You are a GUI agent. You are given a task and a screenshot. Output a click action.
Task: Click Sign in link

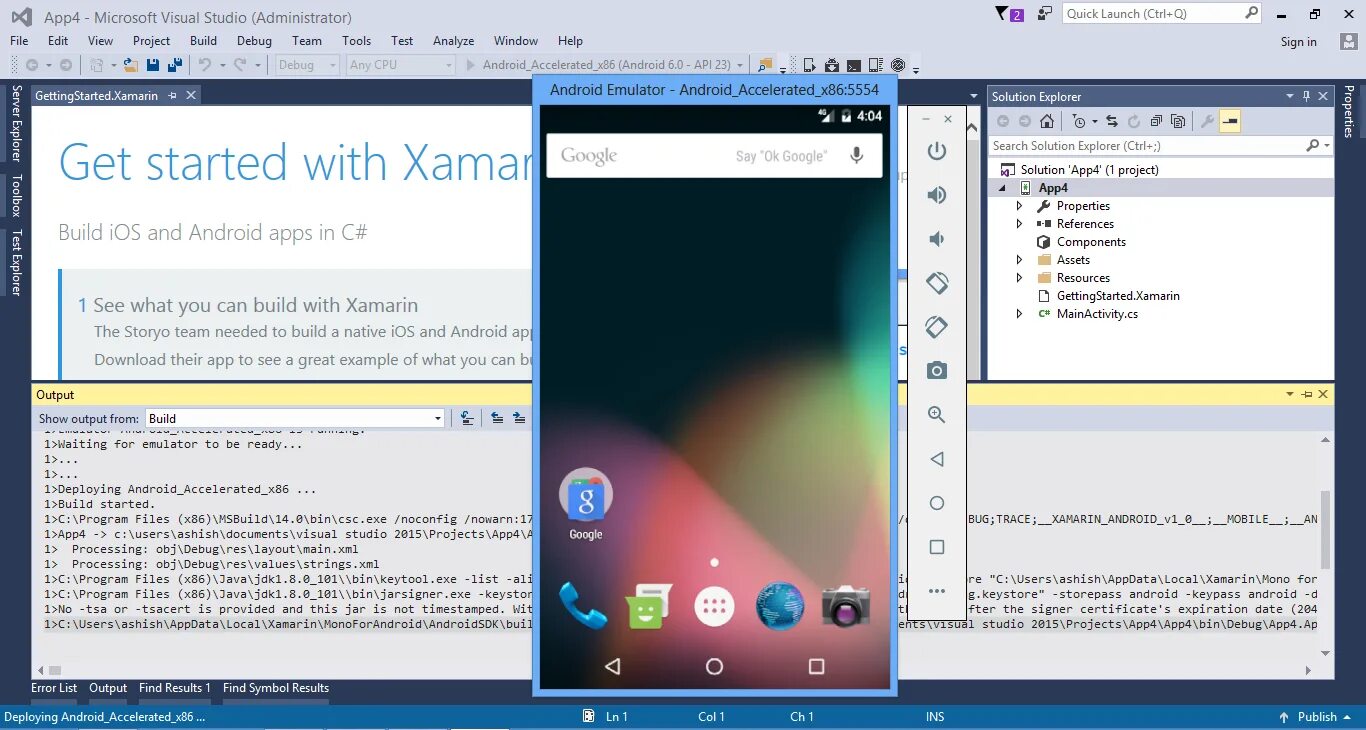pos(1298,42)
